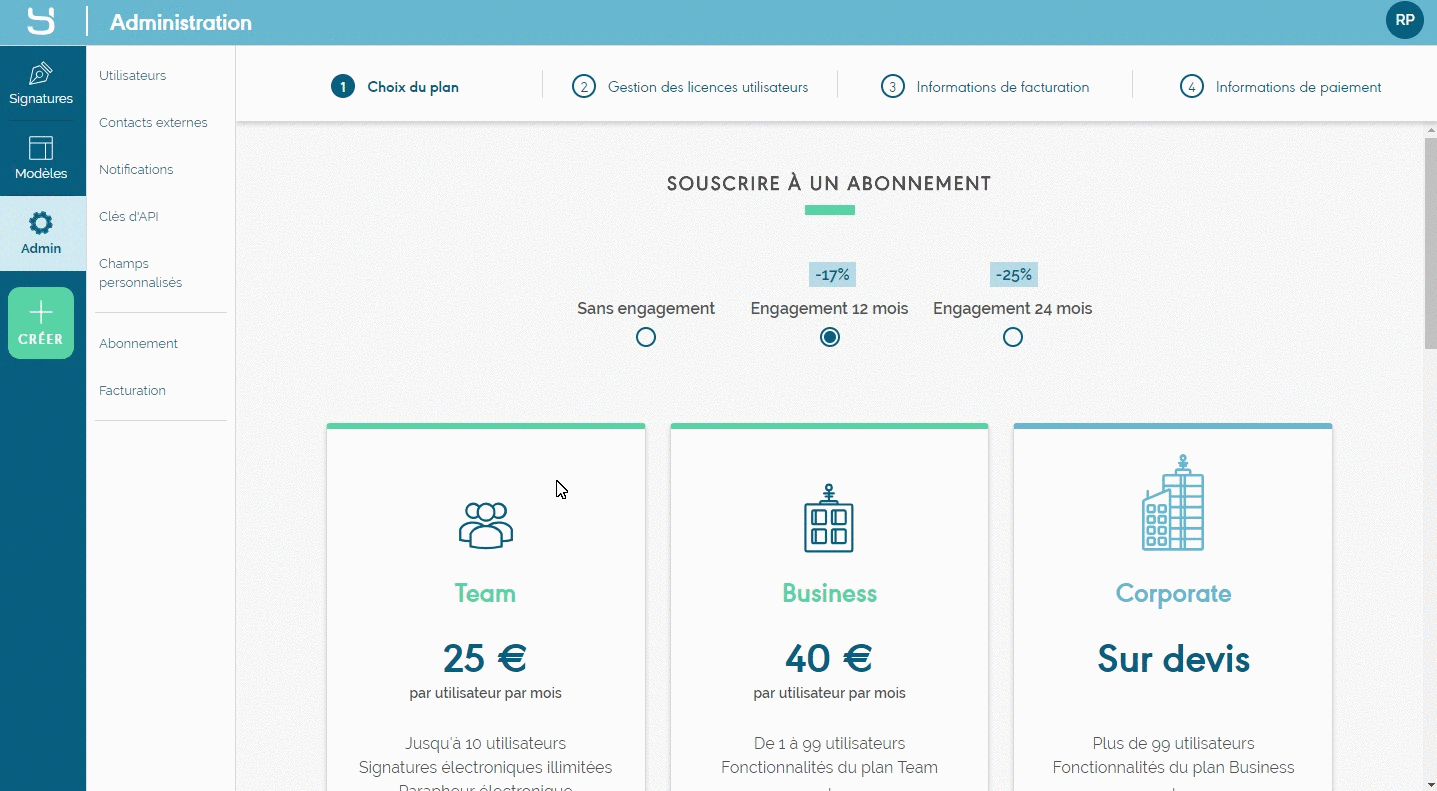Open Champs personnalisés menu item

click(x=141, y=273)
